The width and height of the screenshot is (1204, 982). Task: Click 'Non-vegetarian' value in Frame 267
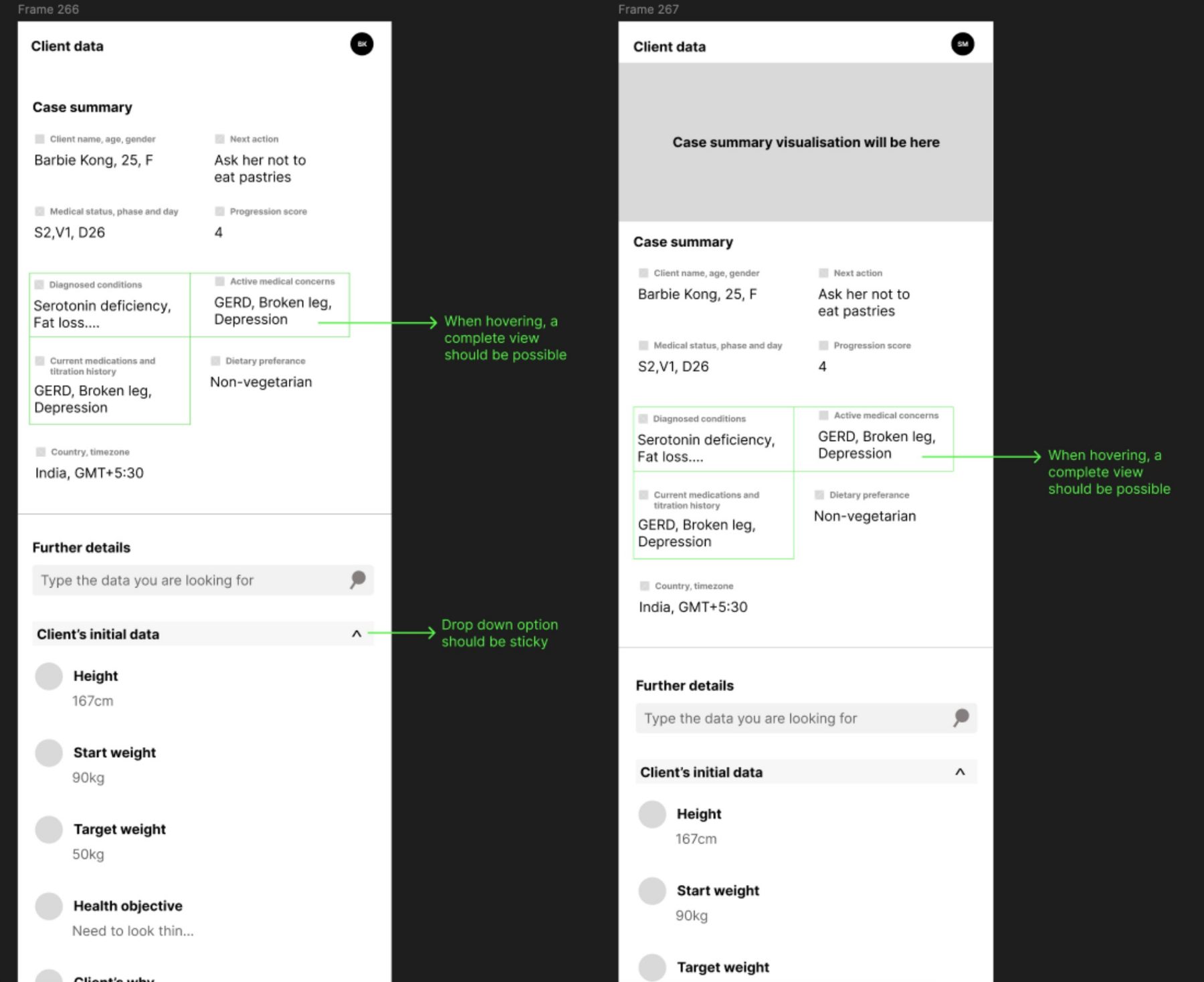pos(865,516)
